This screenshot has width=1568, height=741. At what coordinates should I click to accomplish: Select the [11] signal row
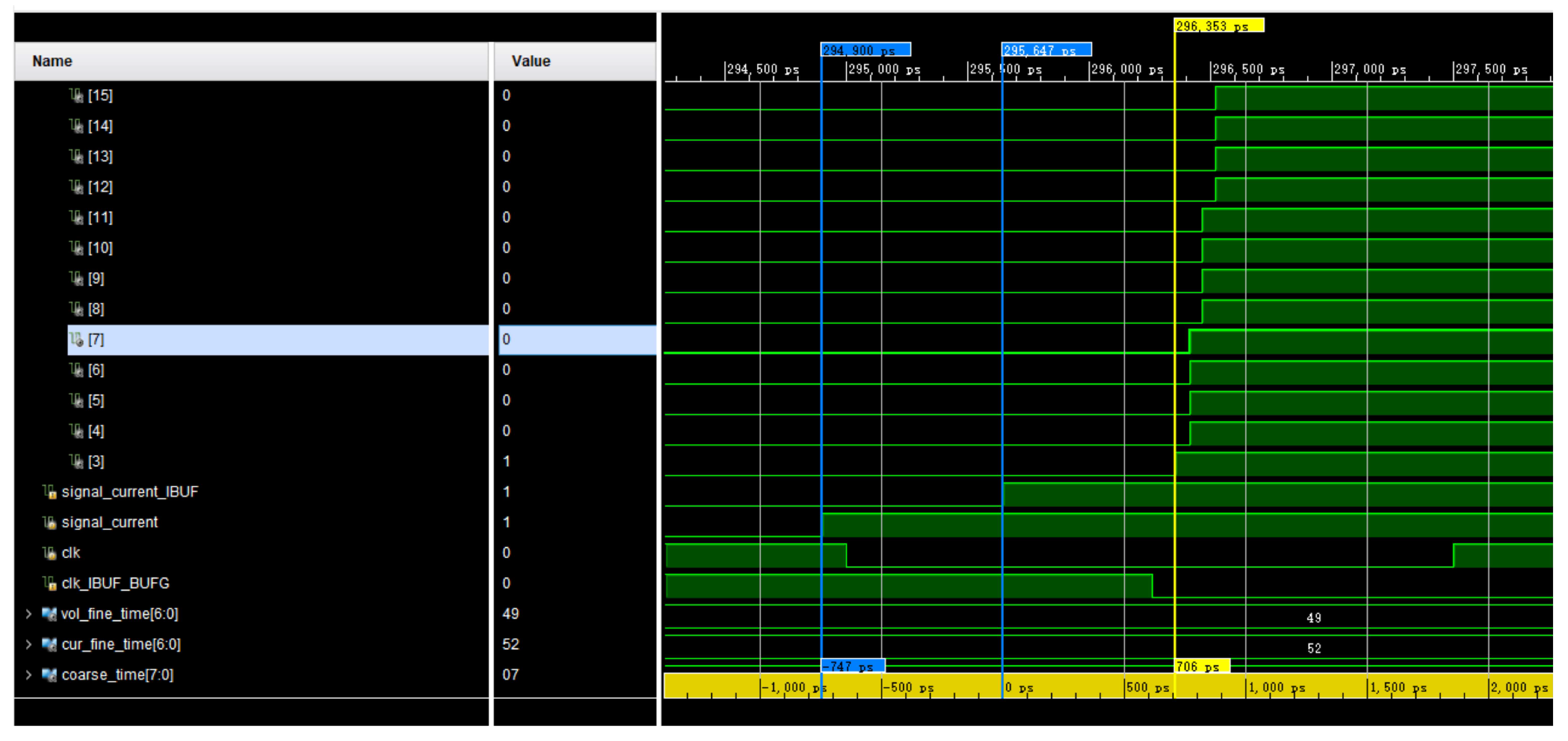point(100,217)
